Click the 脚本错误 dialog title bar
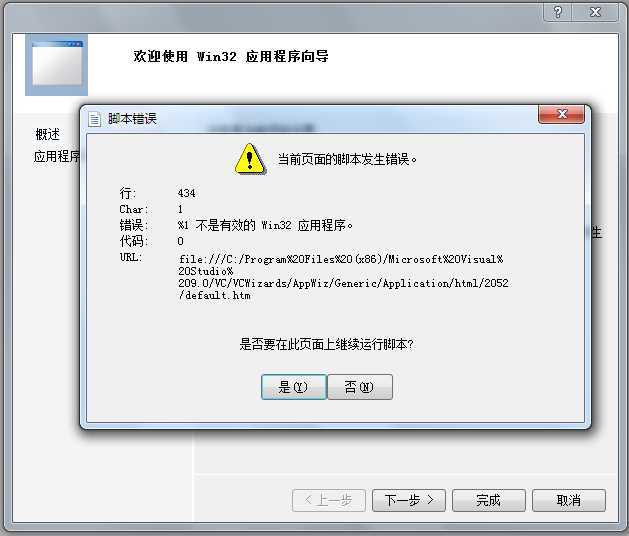629x536 pixels. click(x=313, y=119)
